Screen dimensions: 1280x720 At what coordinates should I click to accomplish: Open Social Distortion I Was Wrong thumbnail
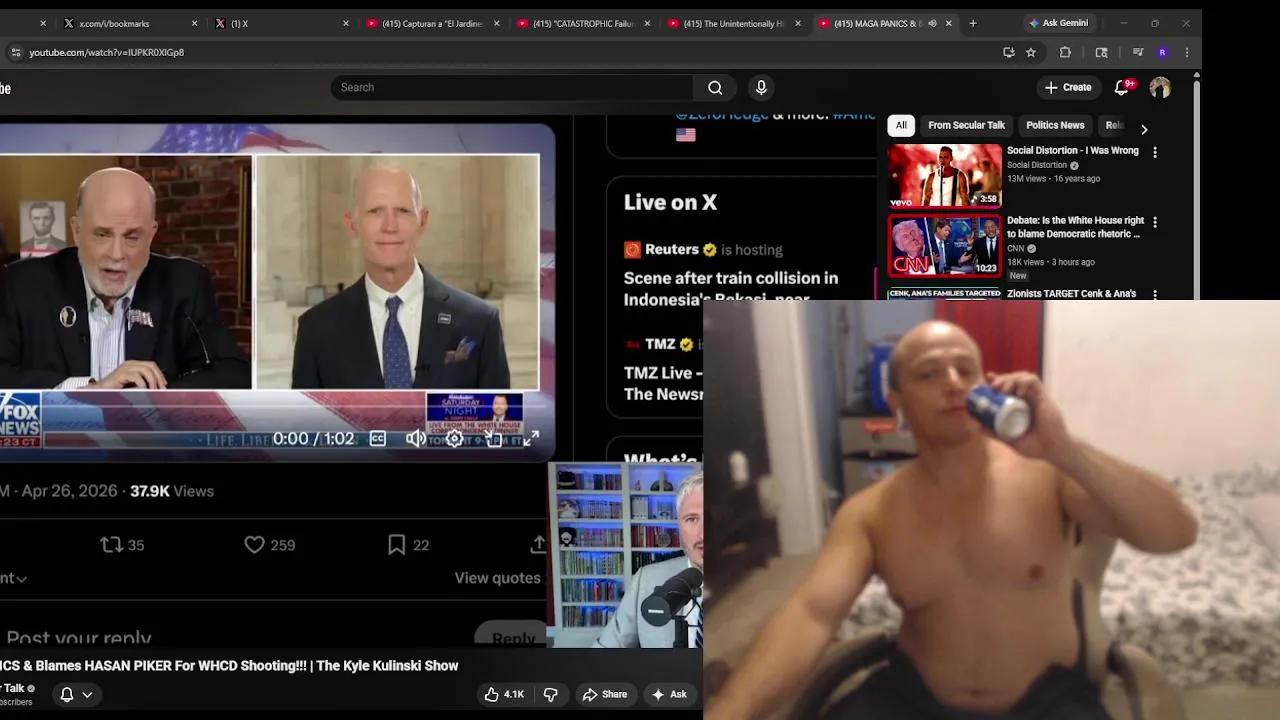point(945,175)
